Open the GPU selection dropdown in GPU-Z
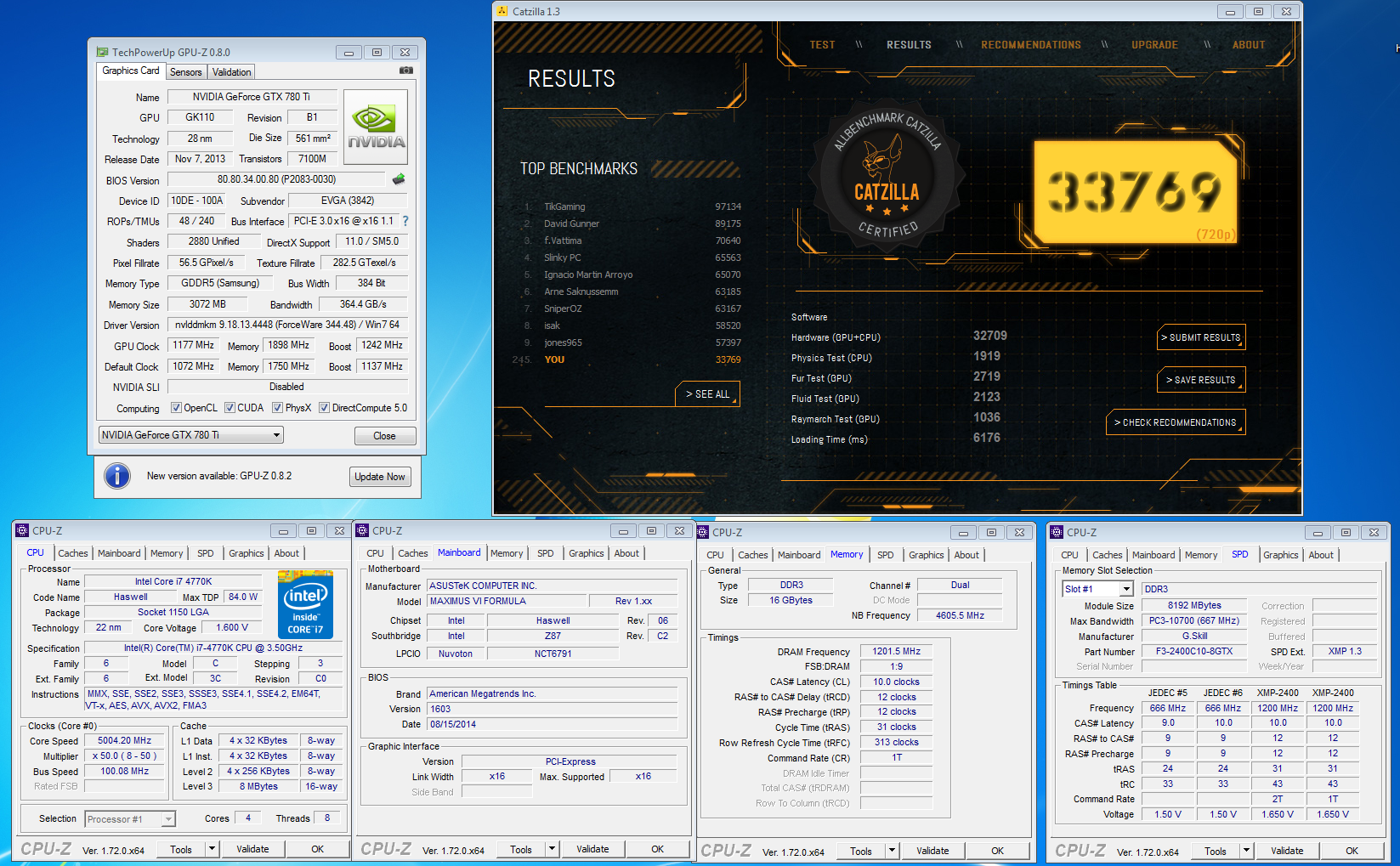This screenshot has height=866, width=1400. tap(191, 435)
